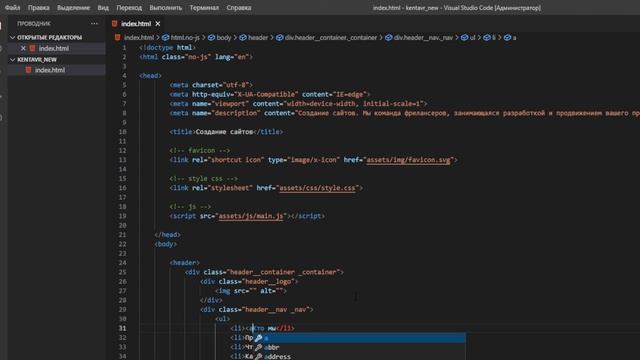Click div.header__nav._nav breadcrumb
640x360 pixels.
pos(423,38)
